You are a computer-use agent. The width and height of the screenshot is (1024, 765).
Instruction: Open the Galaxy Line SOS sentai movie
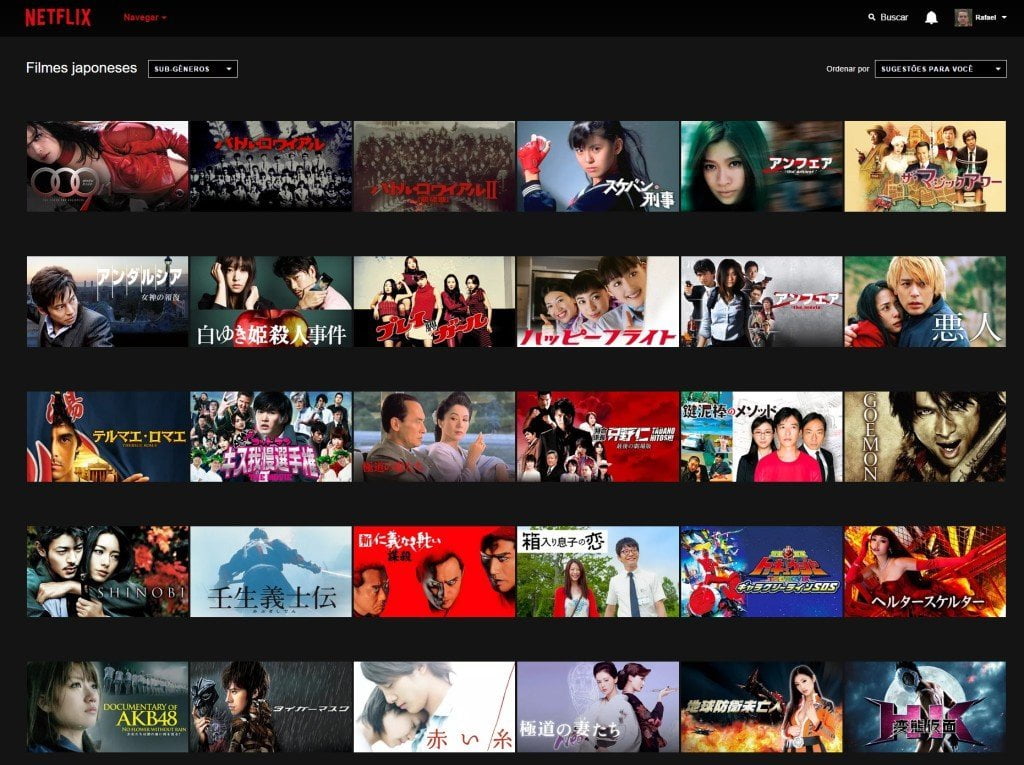click(x=761, y=572)
